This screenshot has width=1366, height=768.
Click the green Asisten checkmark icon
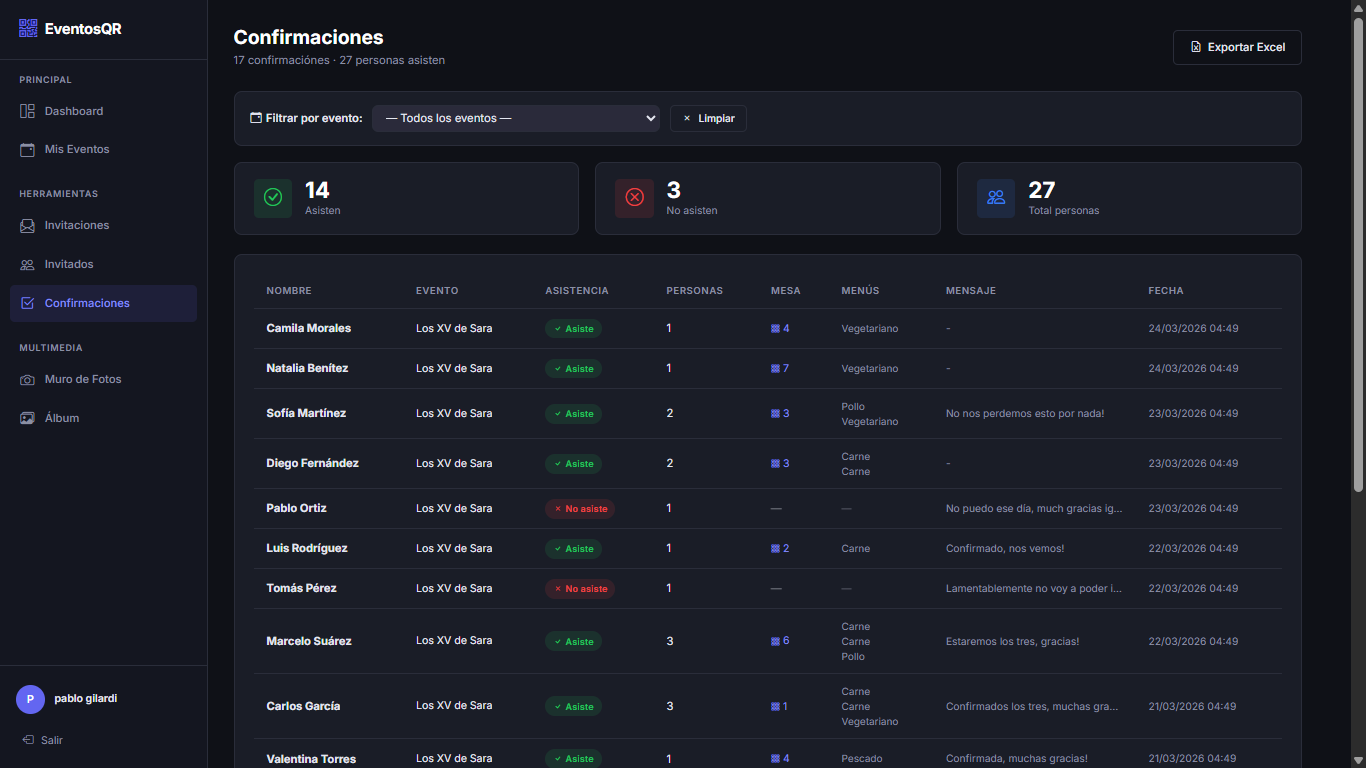click(x=273, y=198)
